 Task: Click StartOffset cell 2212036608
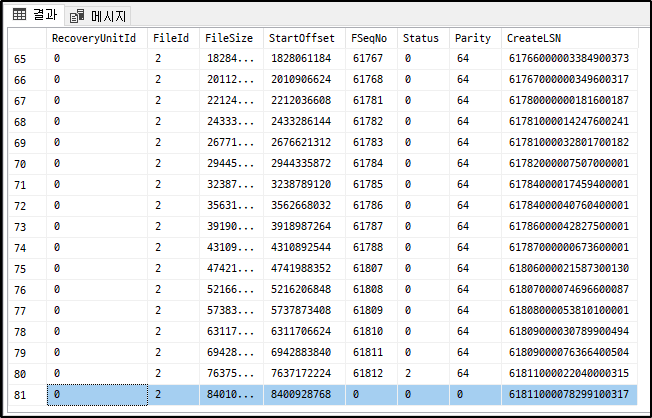coord(304,101)
